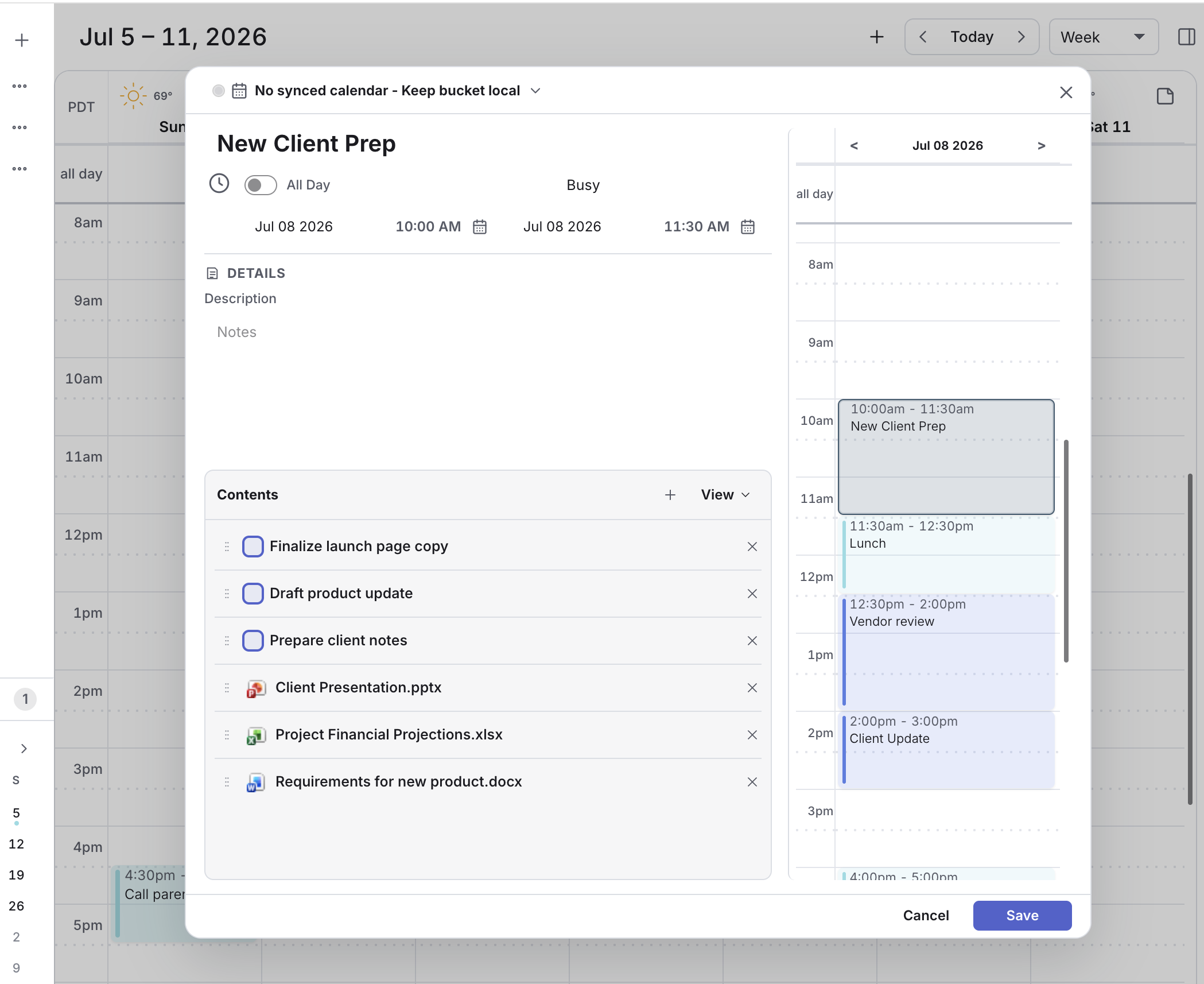Open the Client Presentation.pptx file
This screenshot has width=1204, height=984.
pyautogui.click(x=358, y=688)
